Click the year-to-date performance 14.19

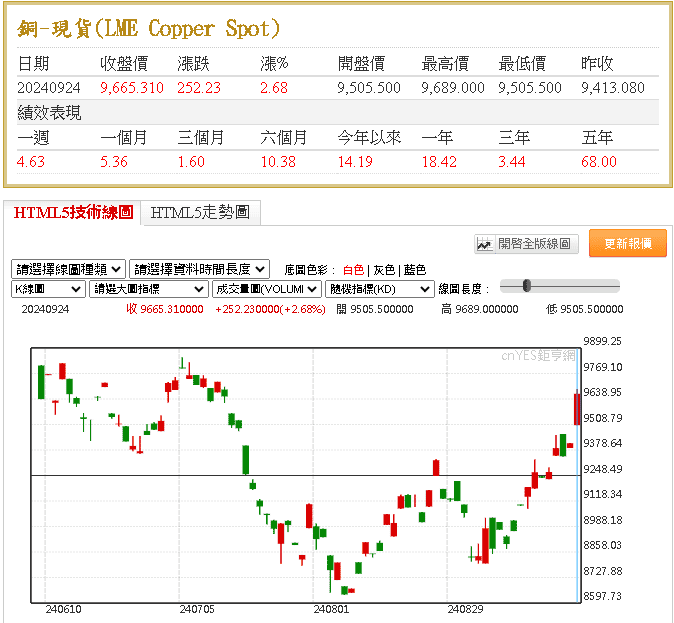pos(355,162)
